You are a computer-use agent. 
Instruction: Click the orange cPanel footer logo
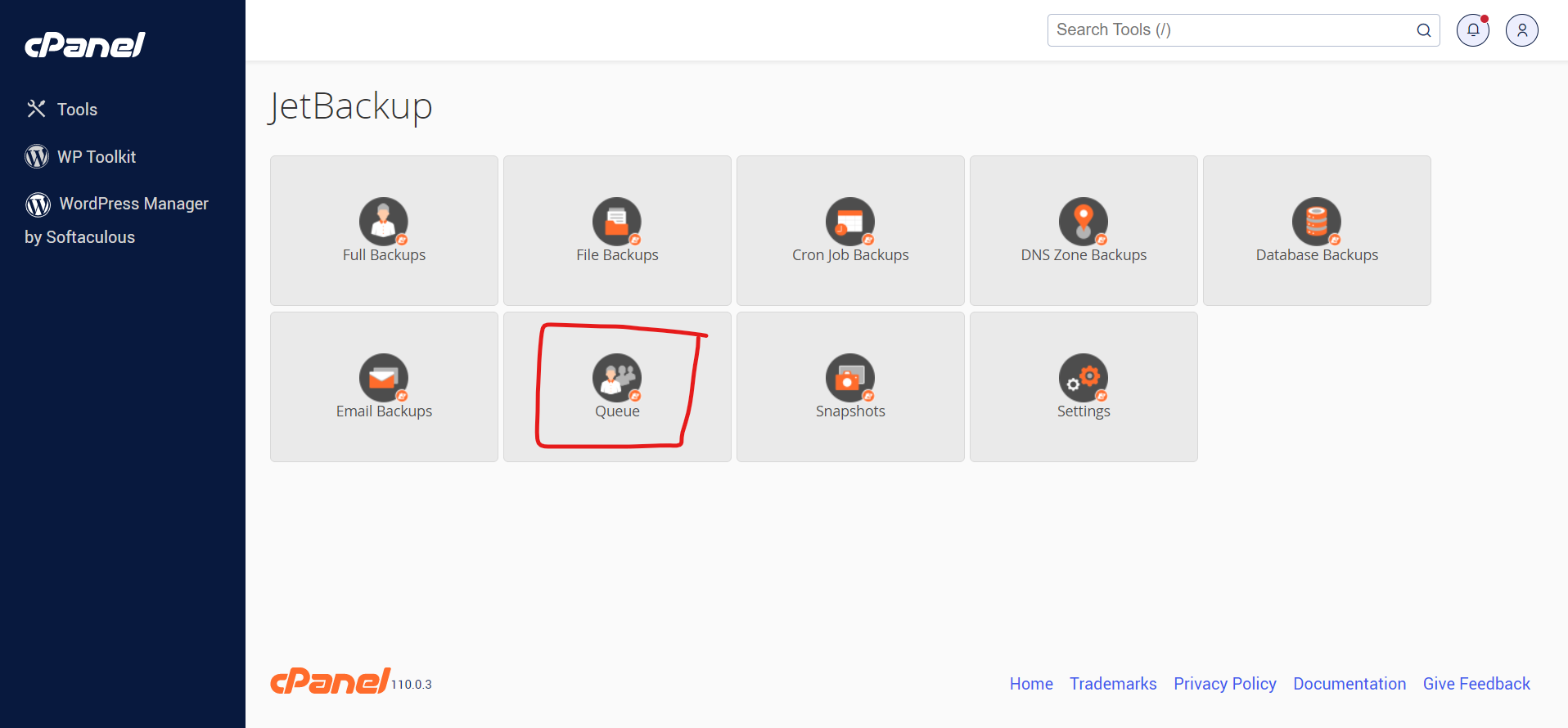pos(330,681)
